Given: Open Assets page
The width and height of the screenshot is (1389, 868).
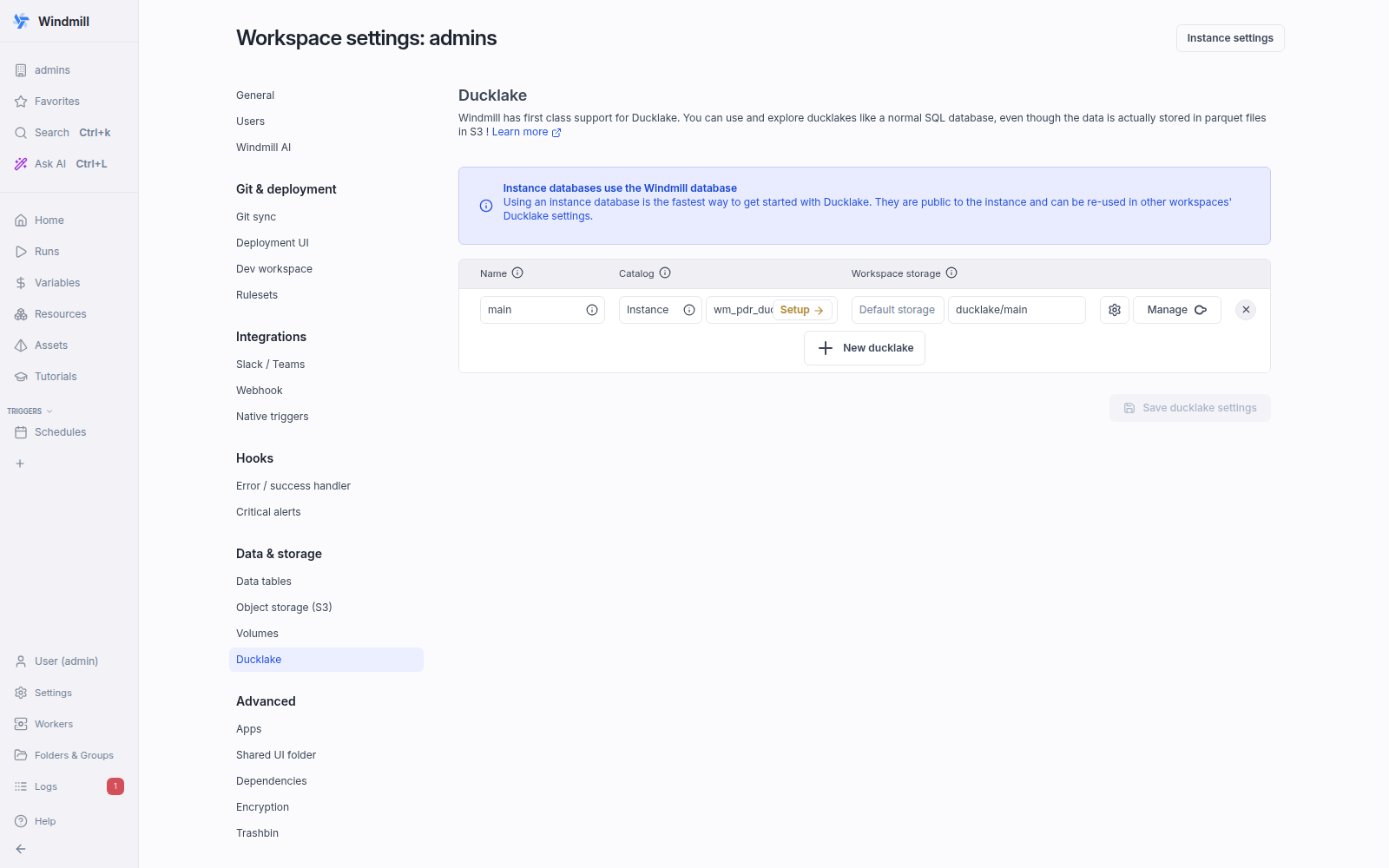Looking at the screenshot, I should point(69,345).
